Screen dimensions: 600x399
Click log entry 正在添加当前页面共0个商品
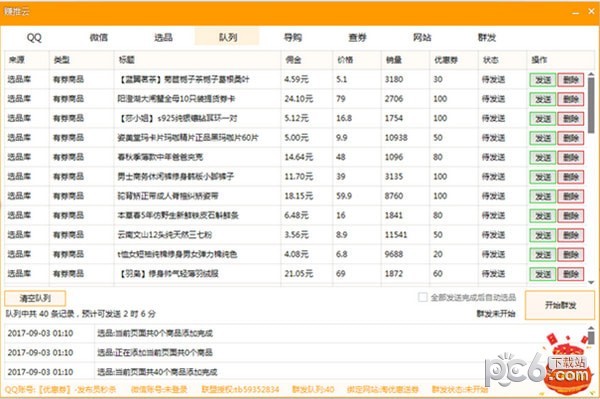[155, 352]
